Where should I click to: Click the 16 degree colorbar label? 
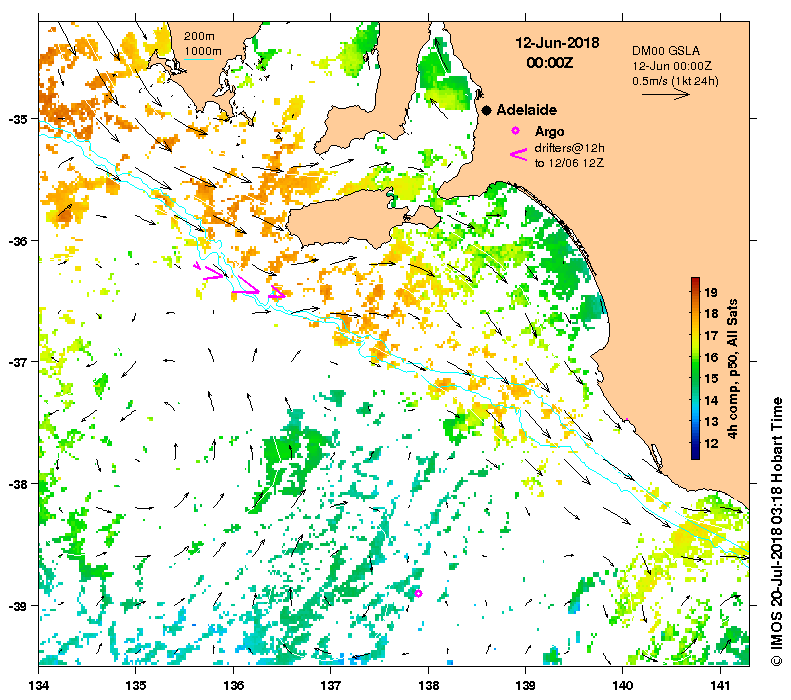tap(711, 358)
